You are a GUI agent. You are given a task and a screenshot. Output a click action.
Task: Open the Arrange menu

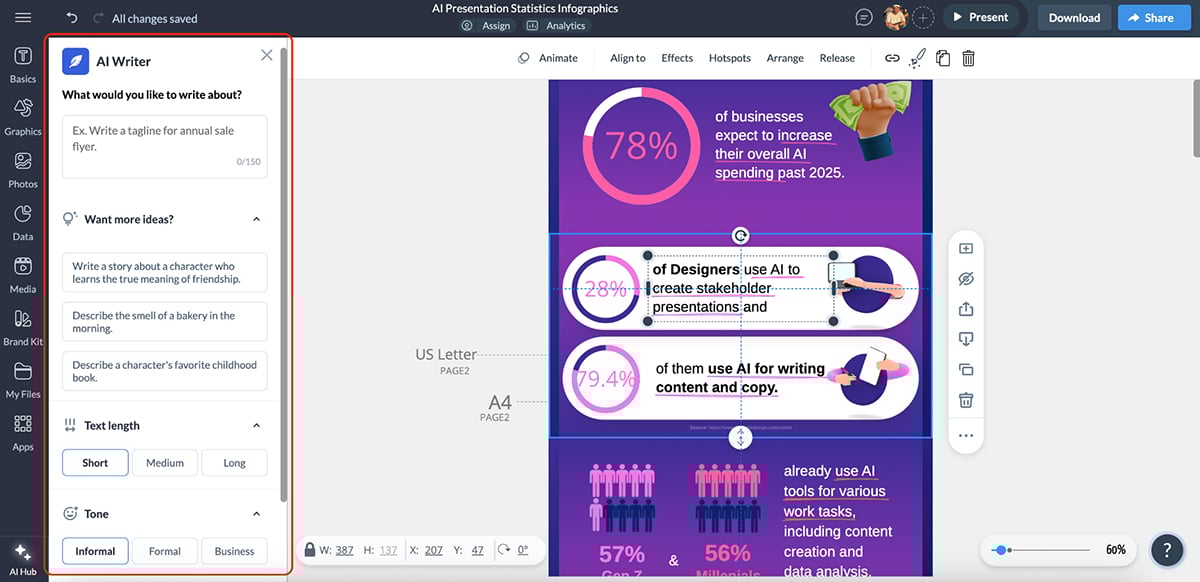click(x=784, y=58)
